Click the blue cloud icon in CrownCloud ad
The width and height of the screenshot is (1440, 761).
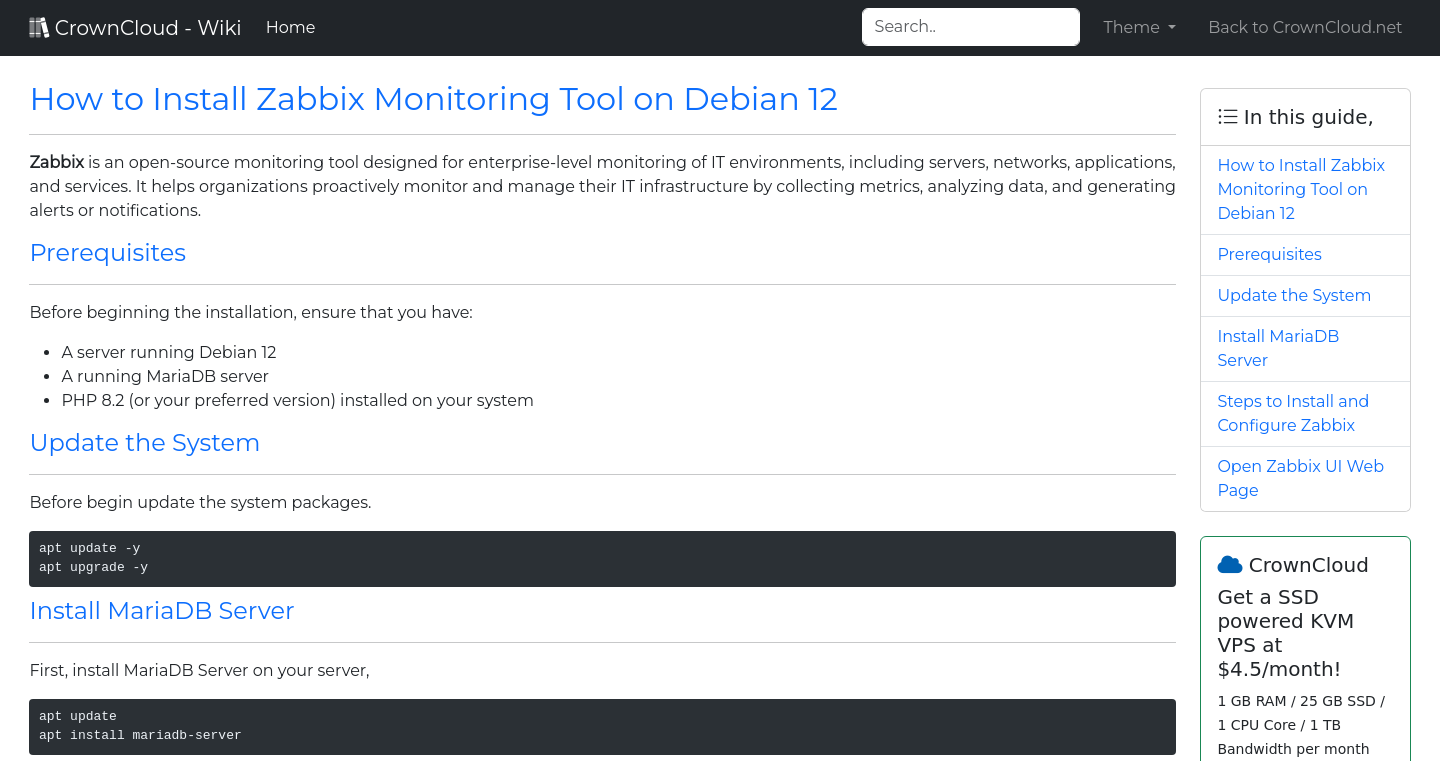click(x=1229, y=565)
